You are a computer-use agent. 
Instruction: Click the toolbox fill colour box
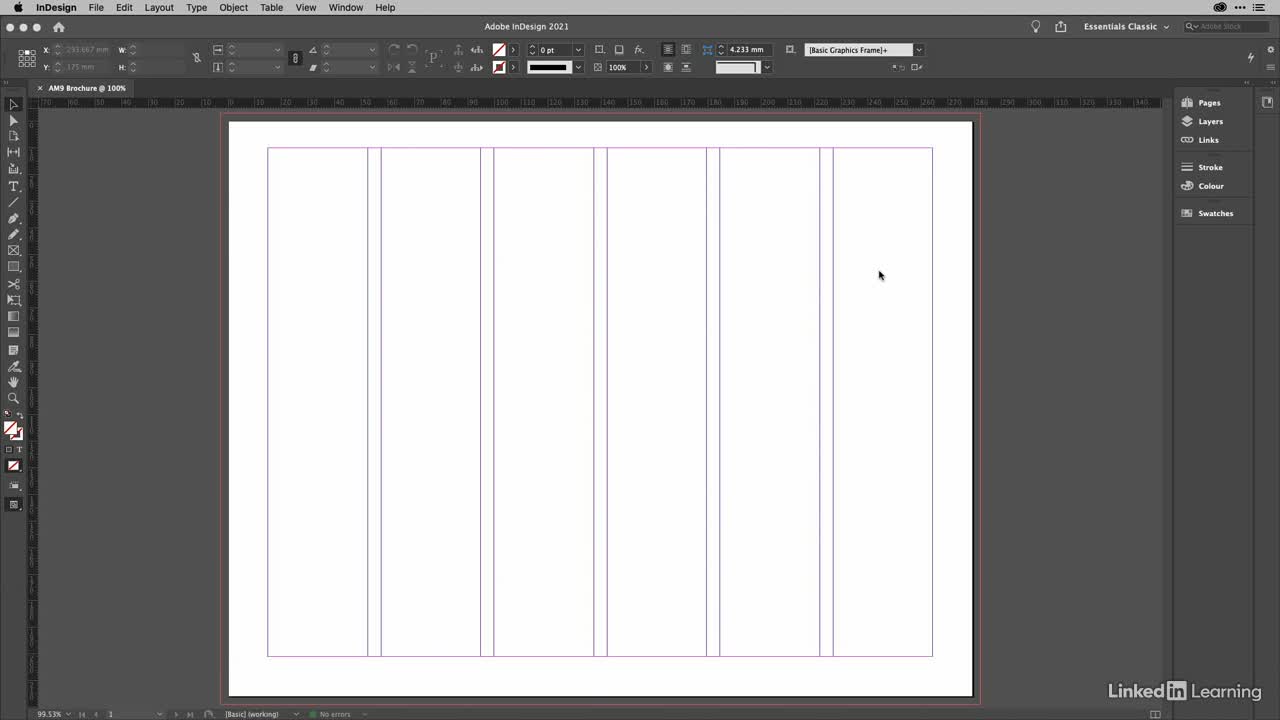click(x=11, y=428)
